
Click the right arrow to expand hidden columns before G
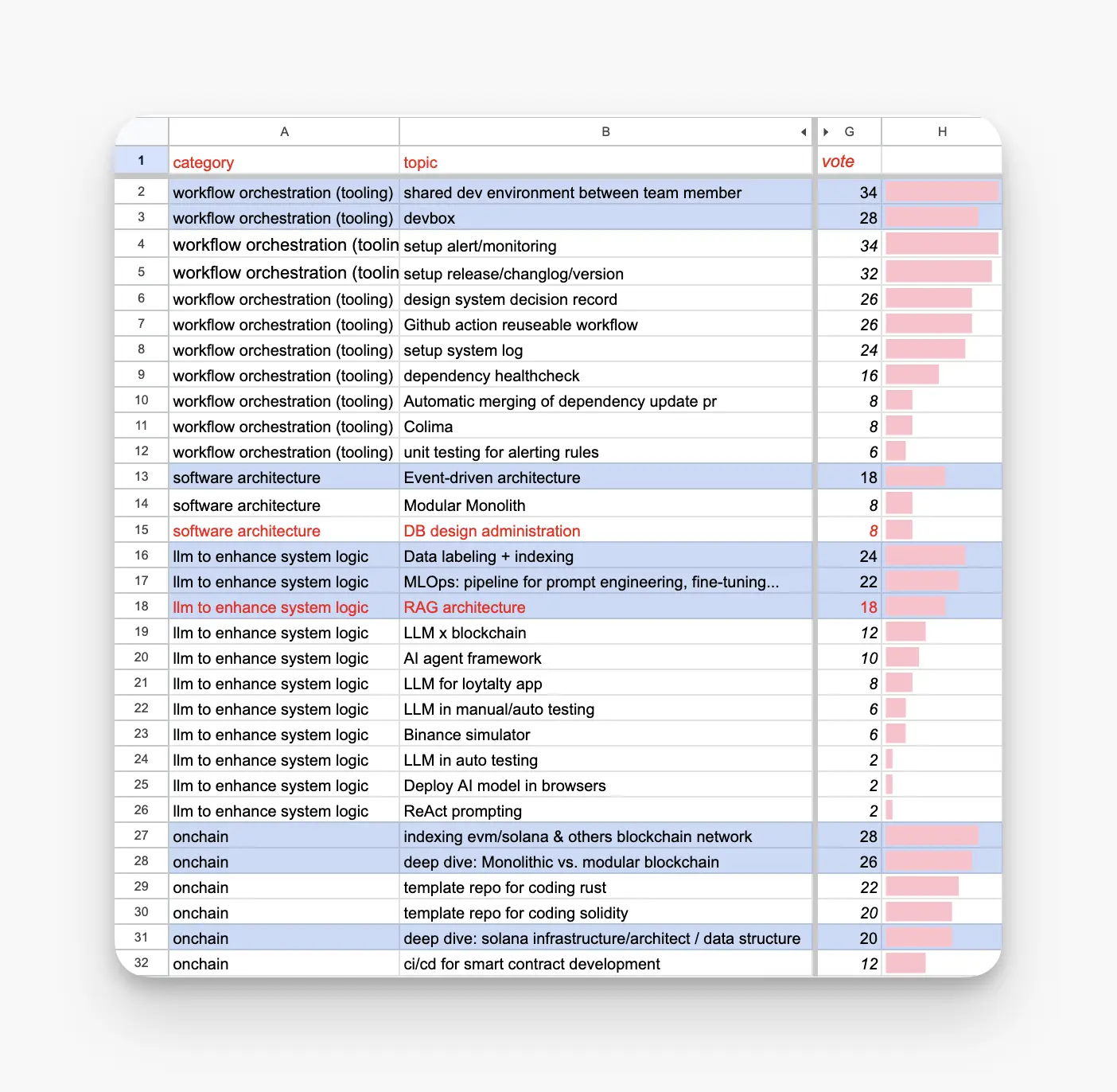click(827, 132)
